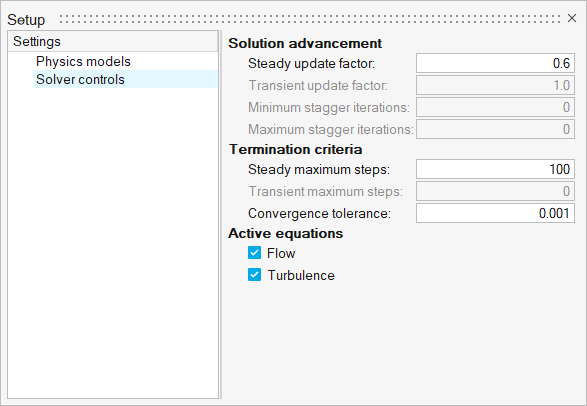Image resolution: width=587 pixels, height=406 pixels.
Task: Click the Turbulence label text
Action: pos(301,275)
